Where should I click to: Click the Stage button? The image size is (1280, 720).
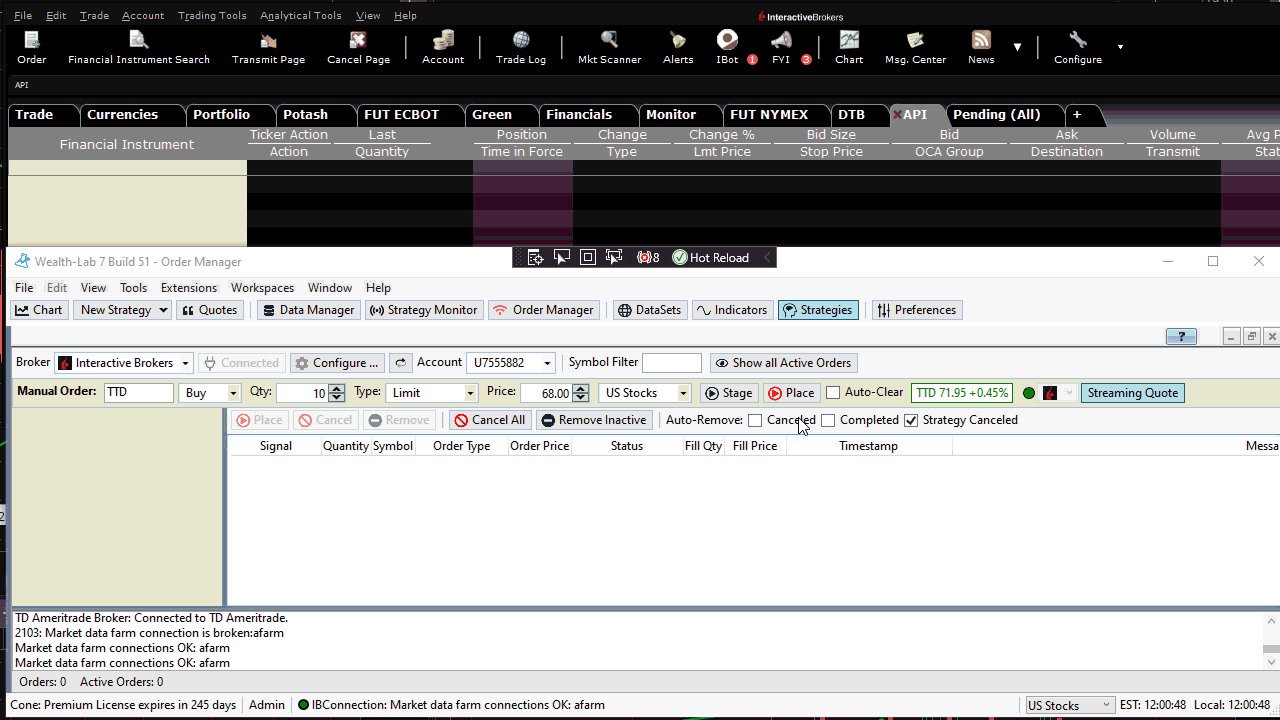728,393
